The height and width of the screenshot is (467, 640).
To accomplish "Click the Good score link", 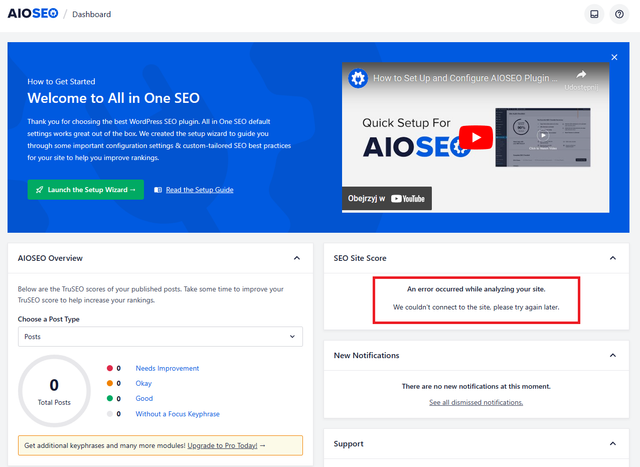I will (144, 398).
